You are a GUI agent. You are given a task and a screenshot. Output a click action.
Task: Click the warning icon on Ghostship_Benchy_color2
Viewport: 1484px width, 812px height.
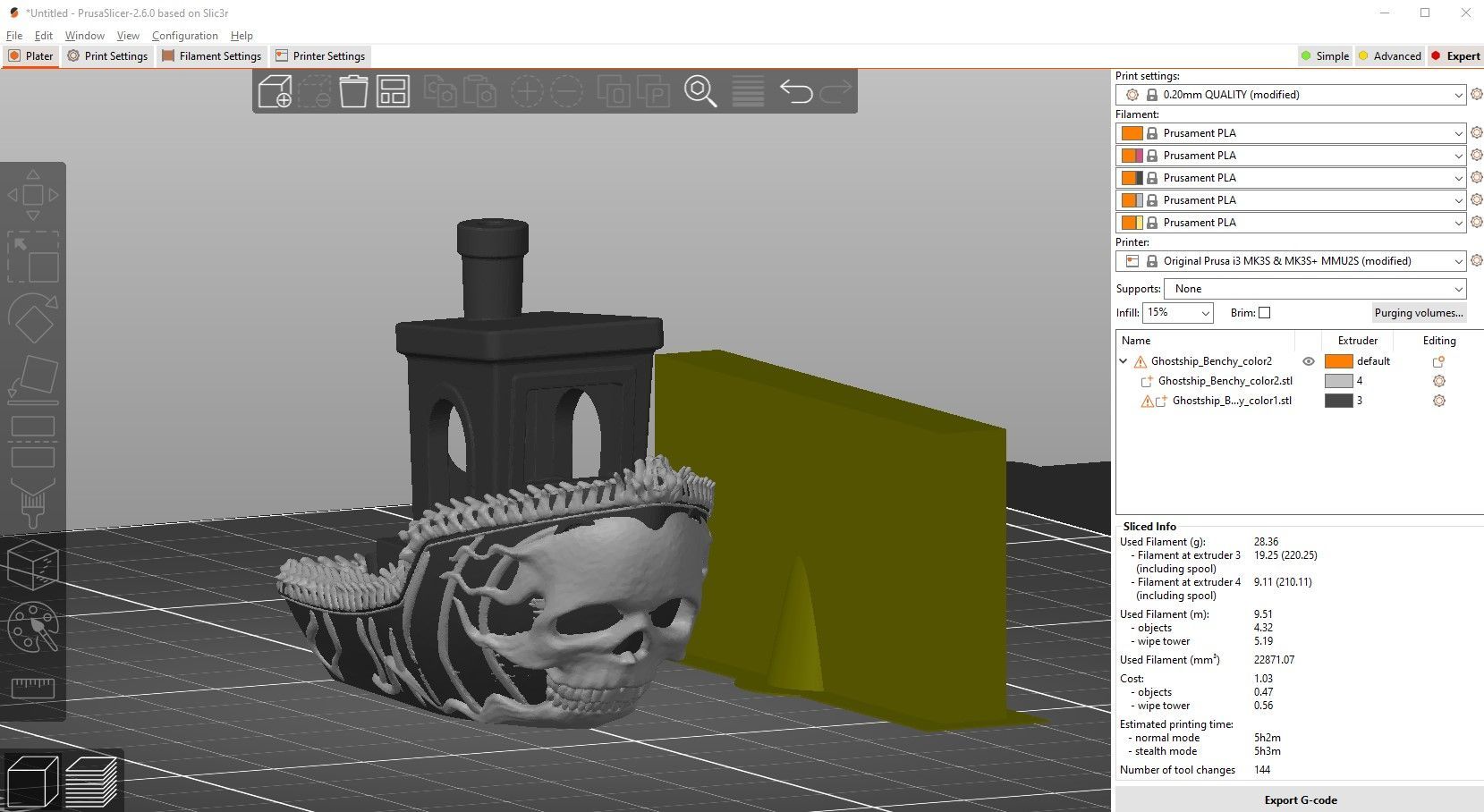(x=1140, y=361)
